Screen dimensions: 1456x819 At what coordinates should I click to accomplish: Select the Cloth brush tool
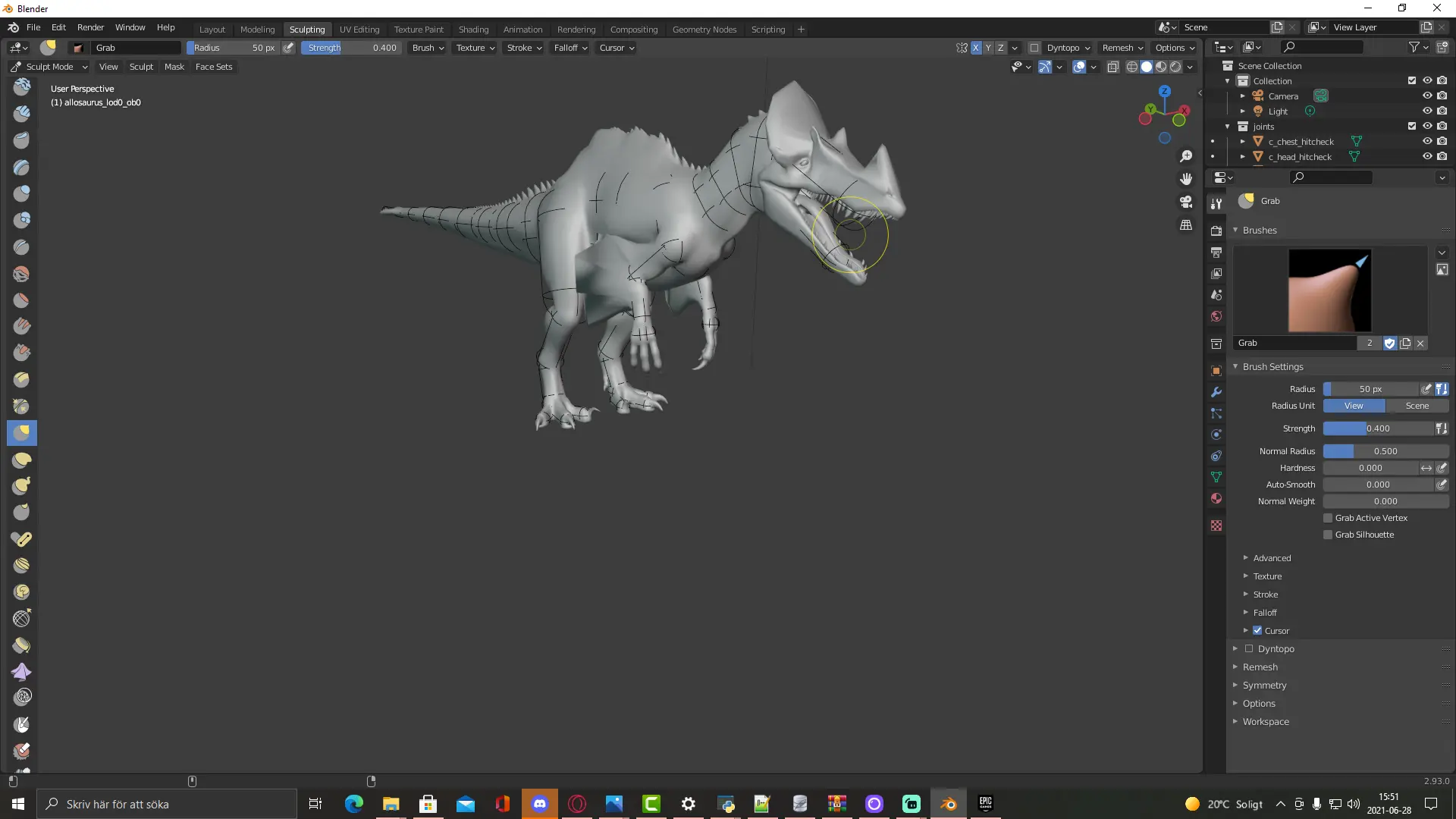click(21, 671)
